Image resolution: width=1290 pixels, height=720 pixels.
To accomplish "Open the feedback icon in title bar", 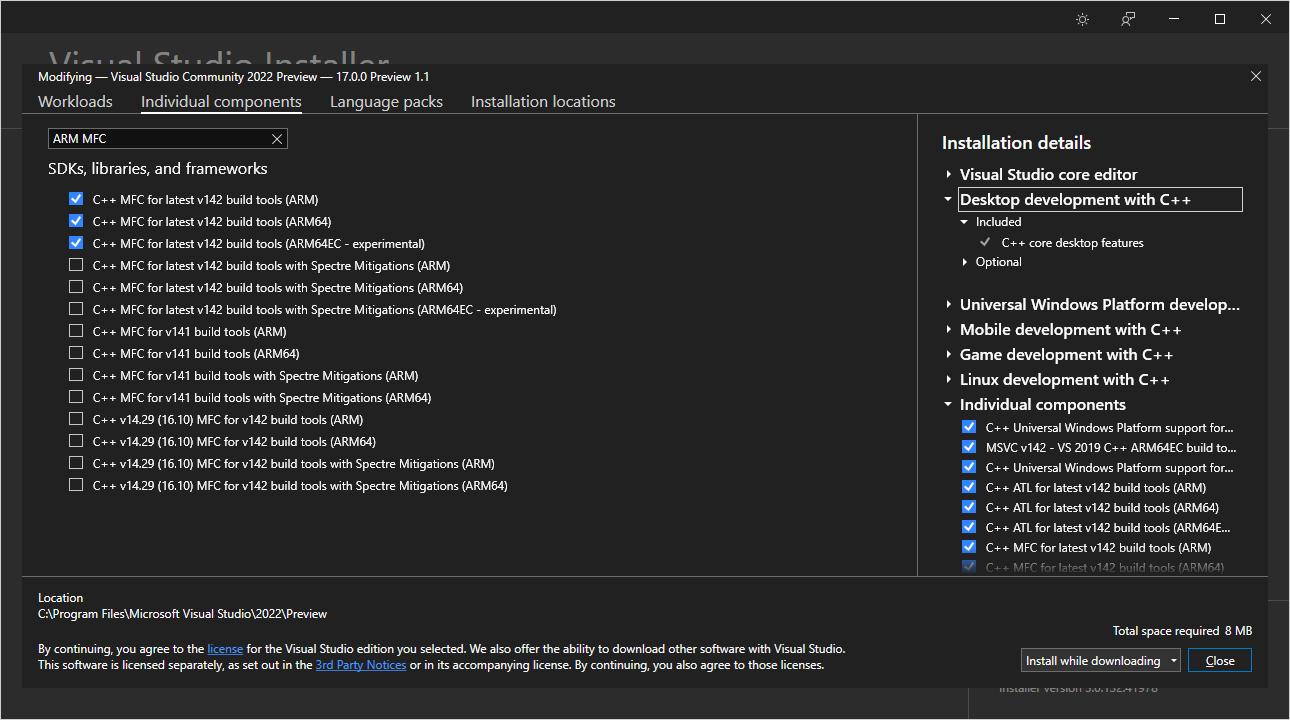I will tap(1128, 19).
